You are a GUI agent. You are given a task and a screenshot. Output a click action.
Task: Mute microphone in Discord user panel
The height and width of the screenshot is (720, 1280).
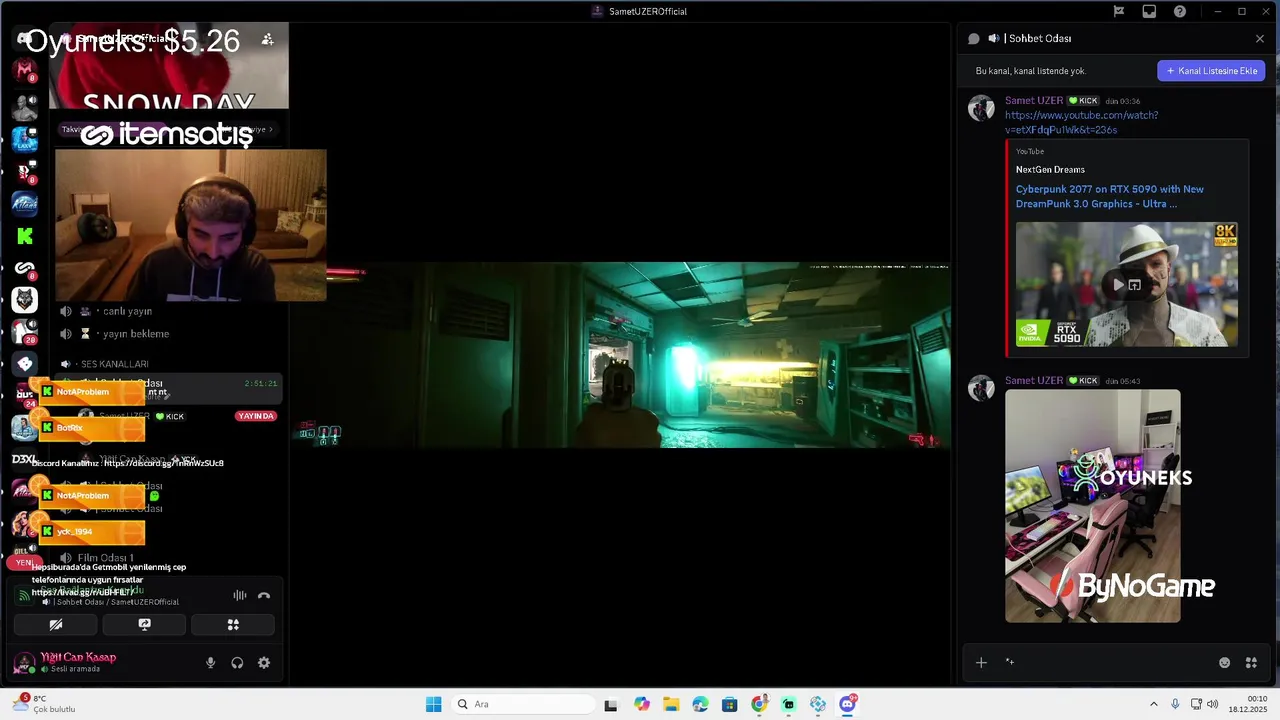click(210, 663)
